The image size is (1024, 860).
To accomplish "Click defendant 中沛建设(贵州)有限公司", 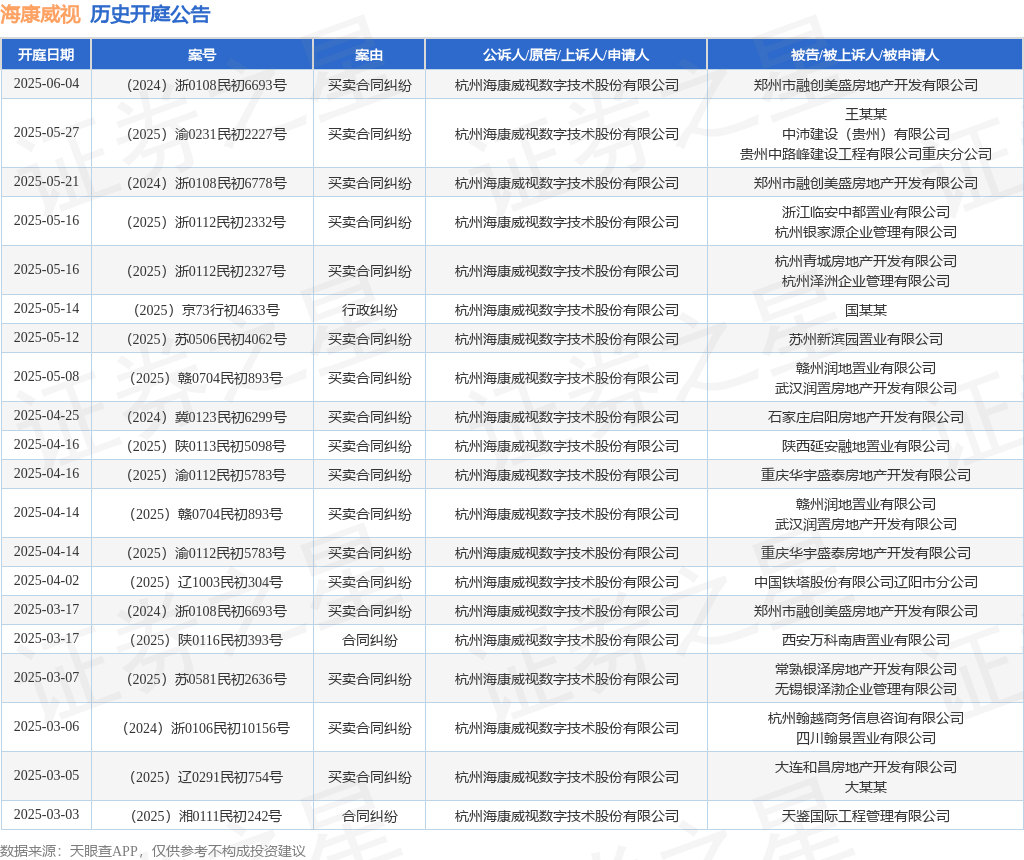I will click(x=865, y=134).
